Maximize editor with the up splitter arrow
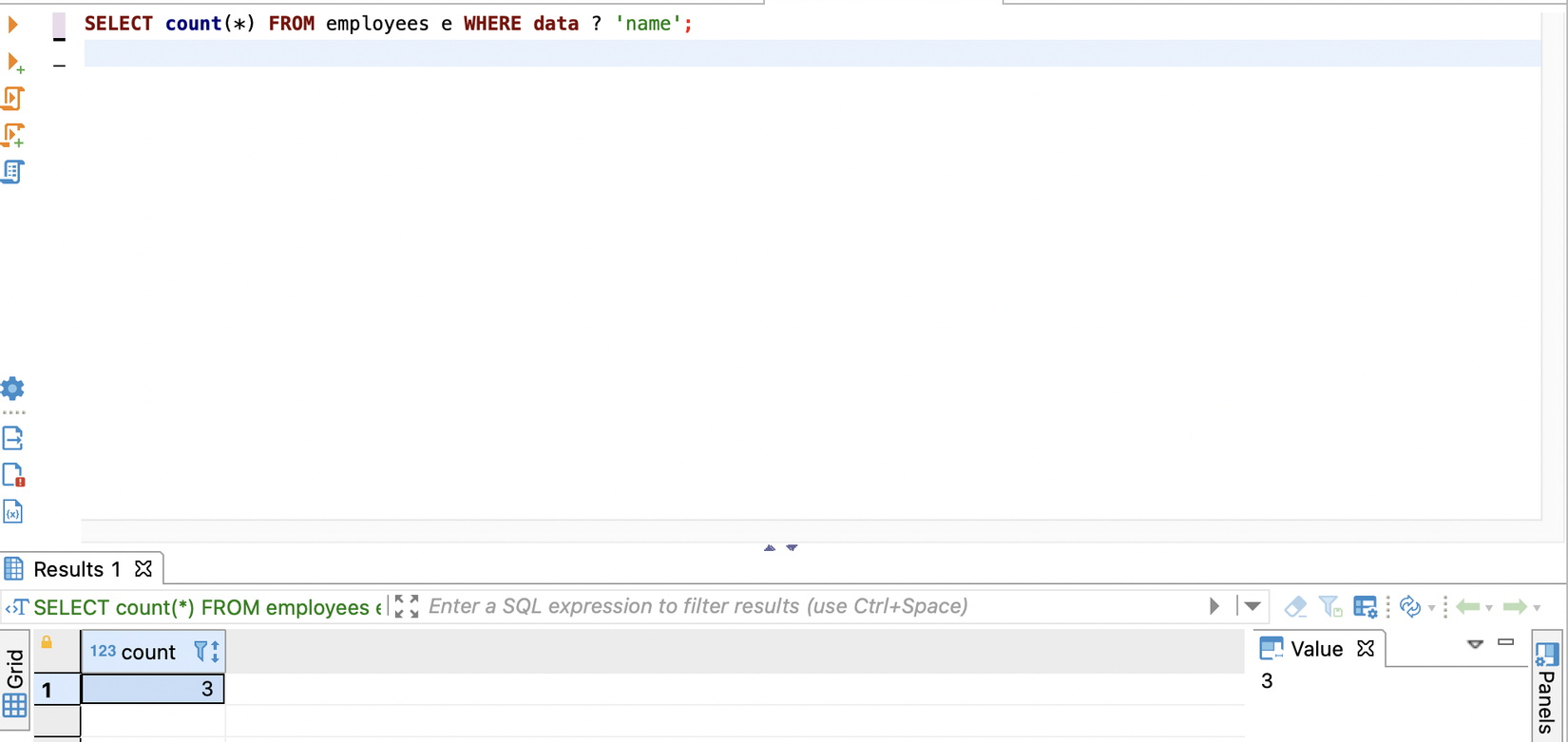 coord(770,547)
